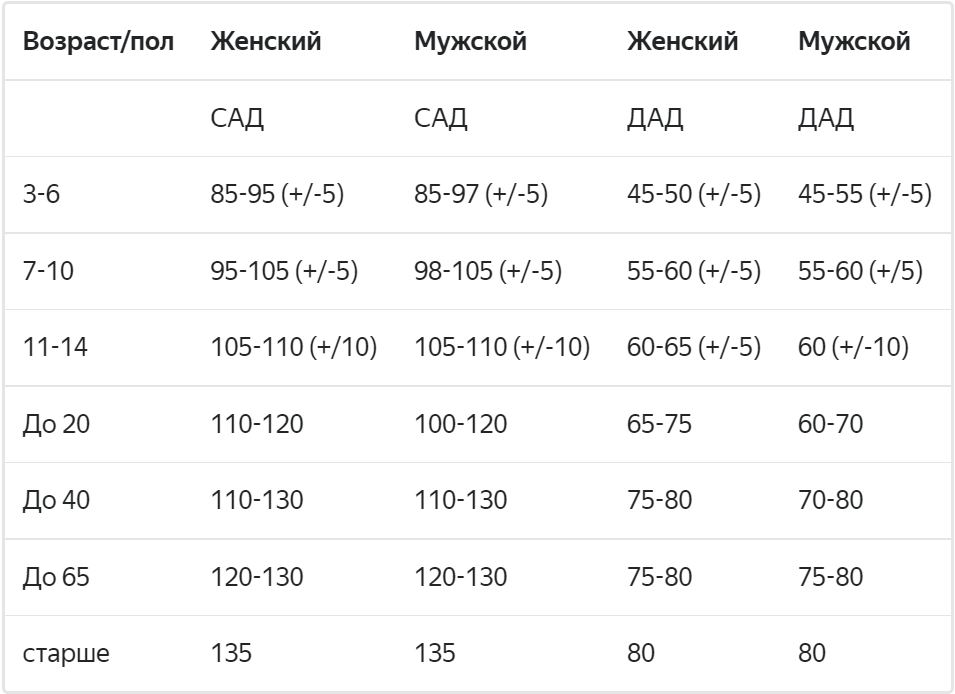The width and height of the screenshot is (955, 694).
Task: Click the cell with '70-80'
Action: (830, 500)
